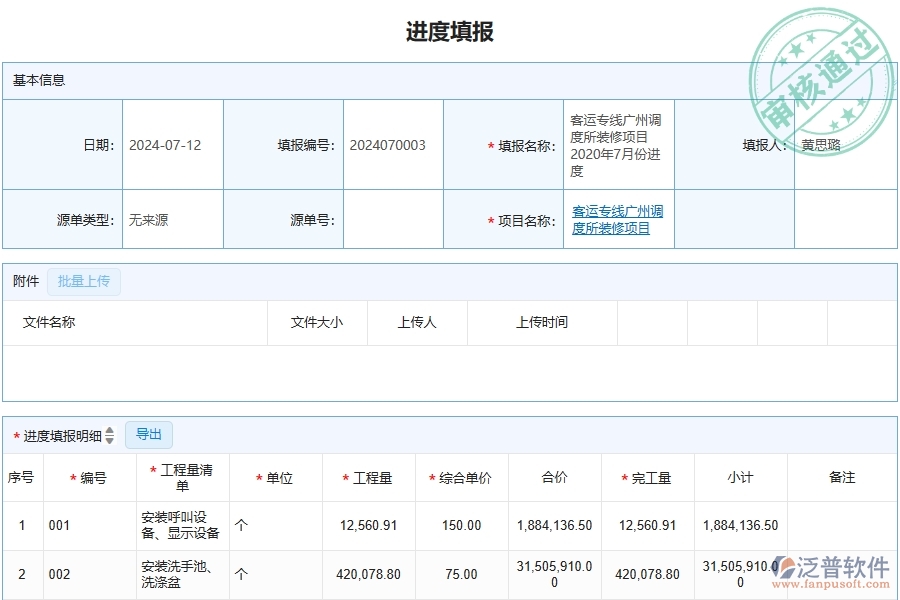900x600 pixels.
Task: Click the 完工量 value 12,560.91 in row 1
Action: [x=647, y=525]
